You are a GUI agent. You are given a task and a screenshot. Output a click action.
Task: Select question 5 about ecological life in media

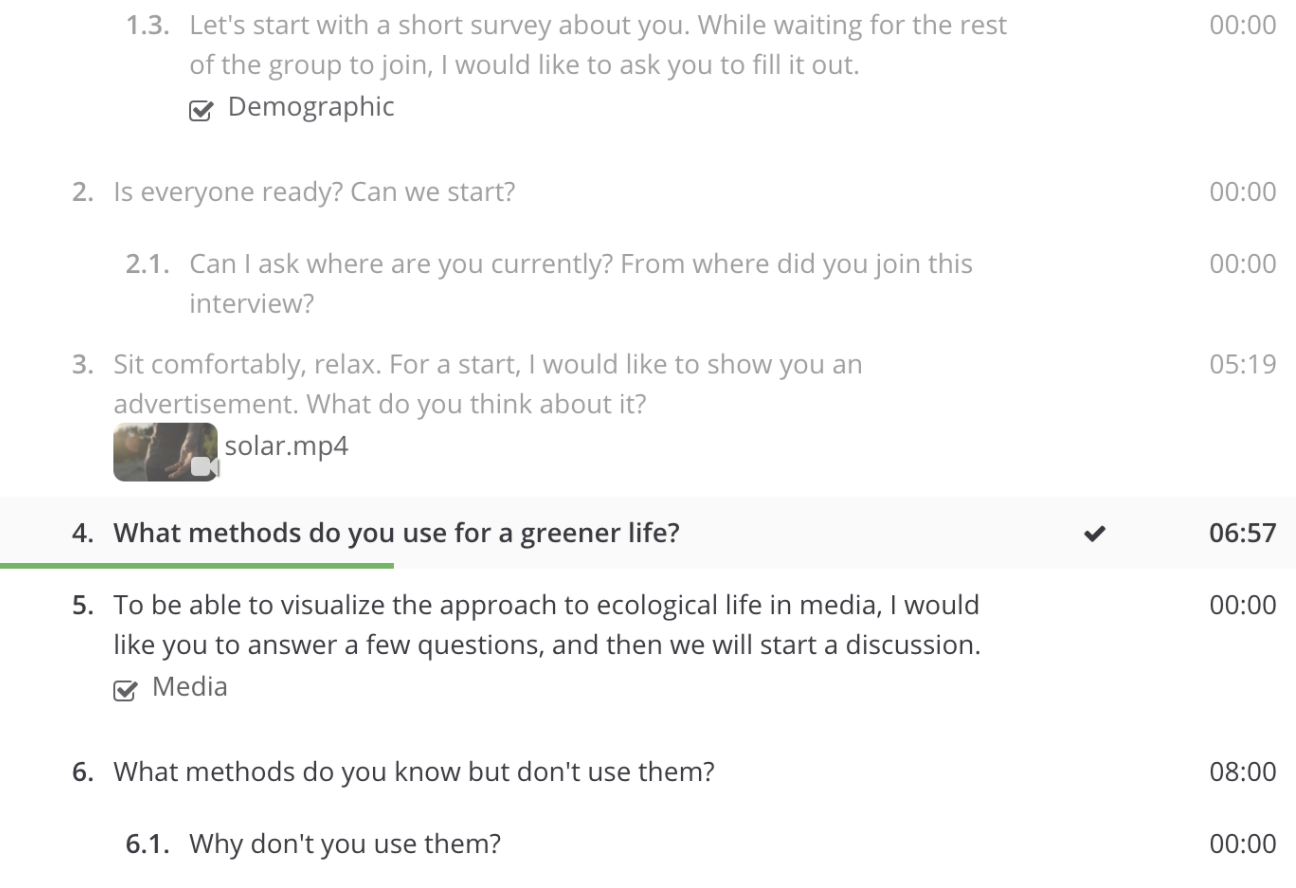[648, 646]
